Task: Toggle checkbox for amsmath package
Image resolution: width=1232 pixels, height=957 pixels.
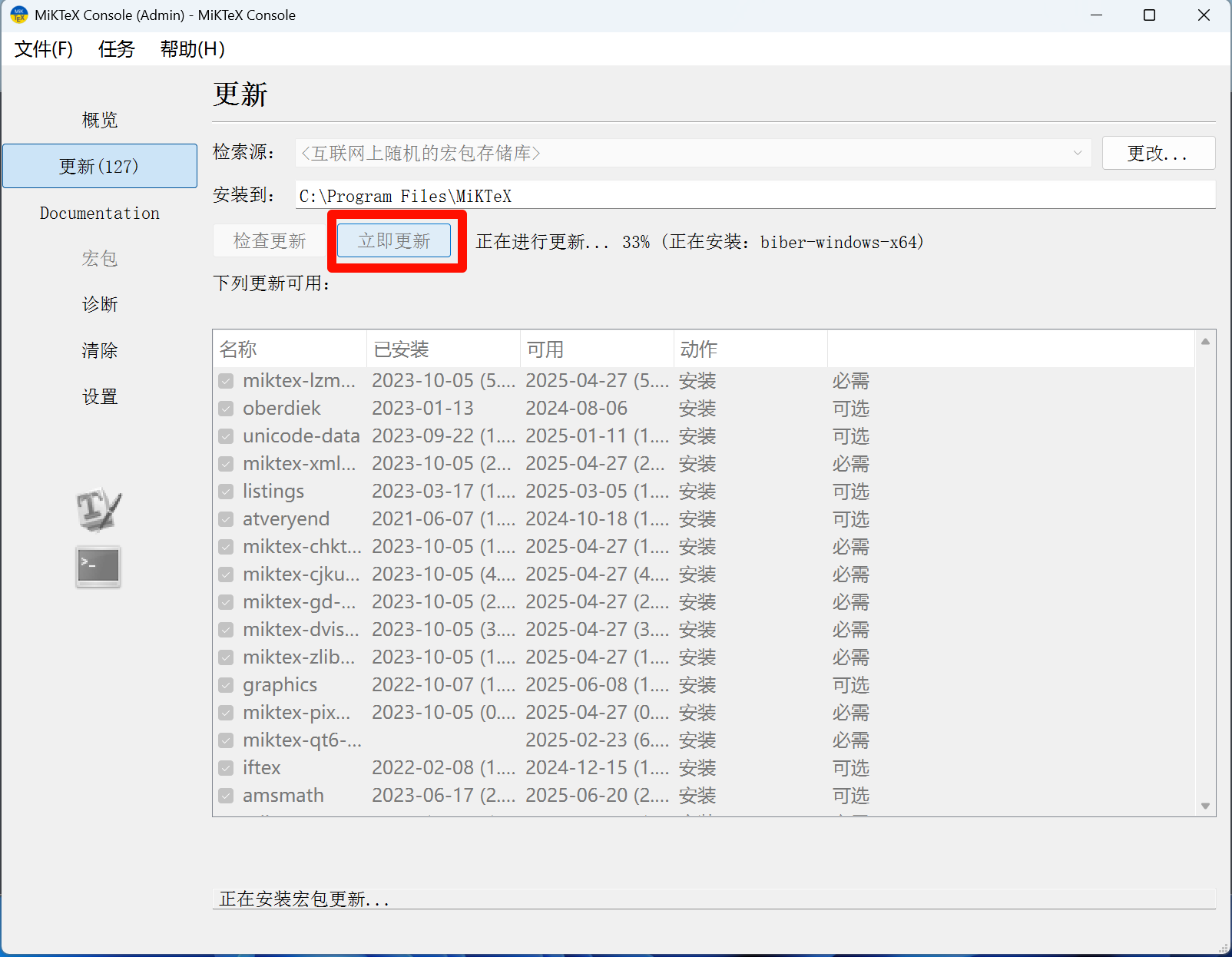Action: [226, 796]
